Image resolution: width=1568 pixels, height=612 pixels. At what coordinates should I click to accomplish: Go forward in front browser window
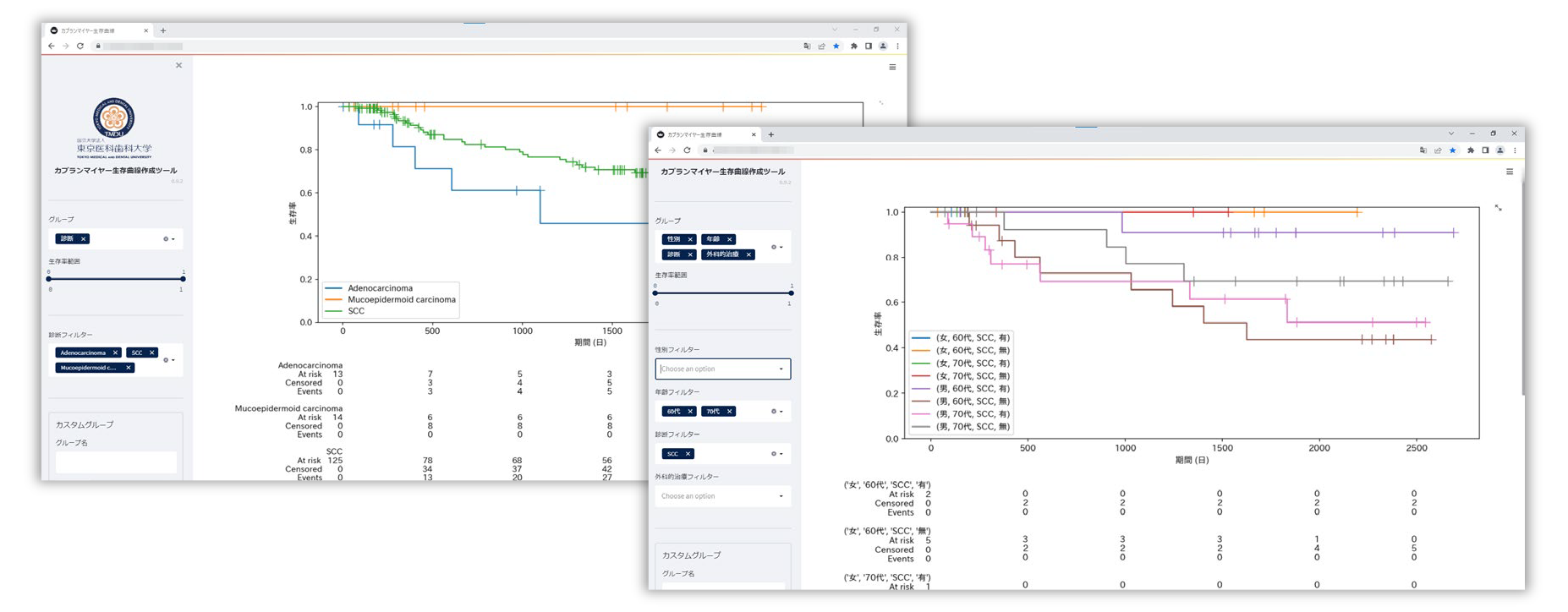tap(672, 150)
